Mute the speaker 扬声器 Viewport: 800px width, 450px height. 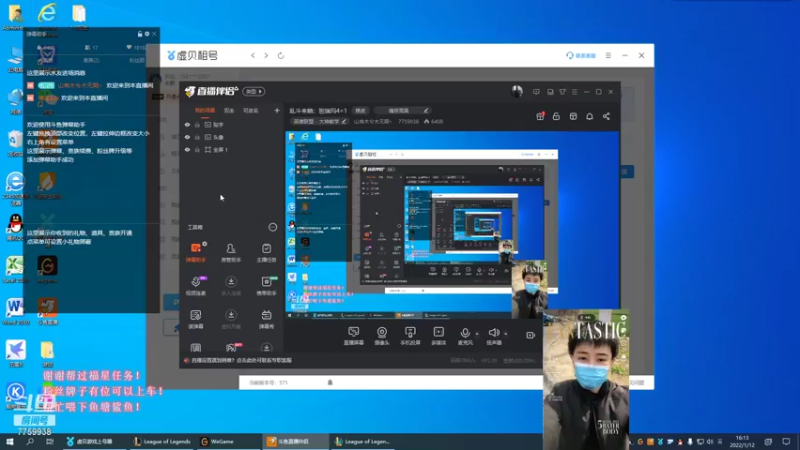(493, 336)
